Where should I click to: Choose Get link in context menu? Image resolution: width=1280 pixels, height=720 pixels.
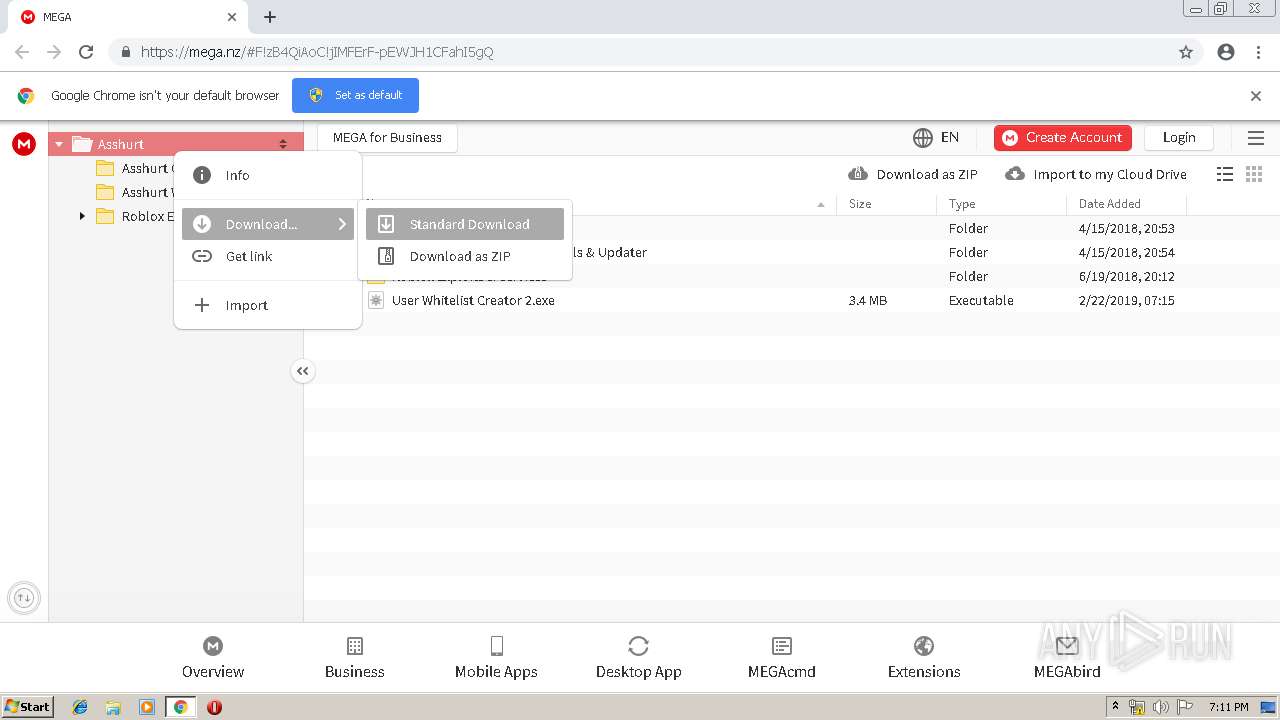tap(268, 256)
